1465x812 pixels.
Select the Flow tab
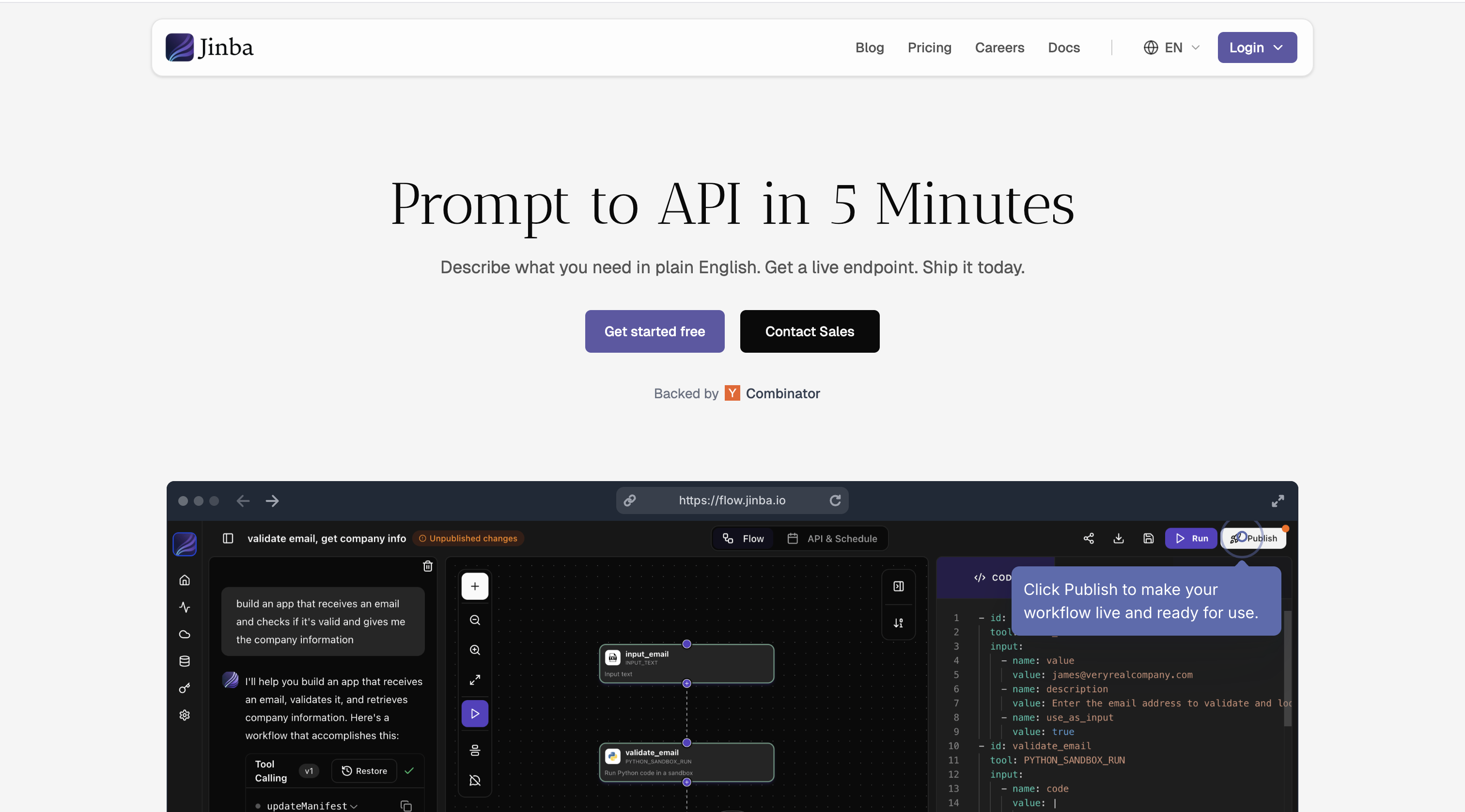click(743, 538)
